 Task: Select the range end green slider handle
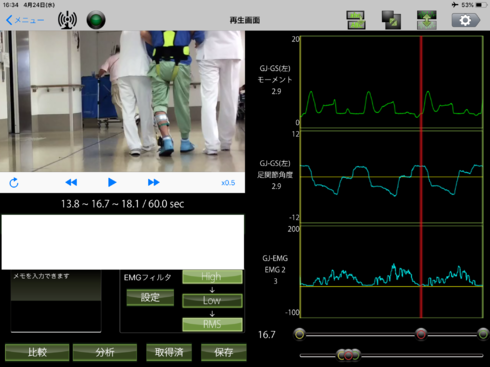483,334
